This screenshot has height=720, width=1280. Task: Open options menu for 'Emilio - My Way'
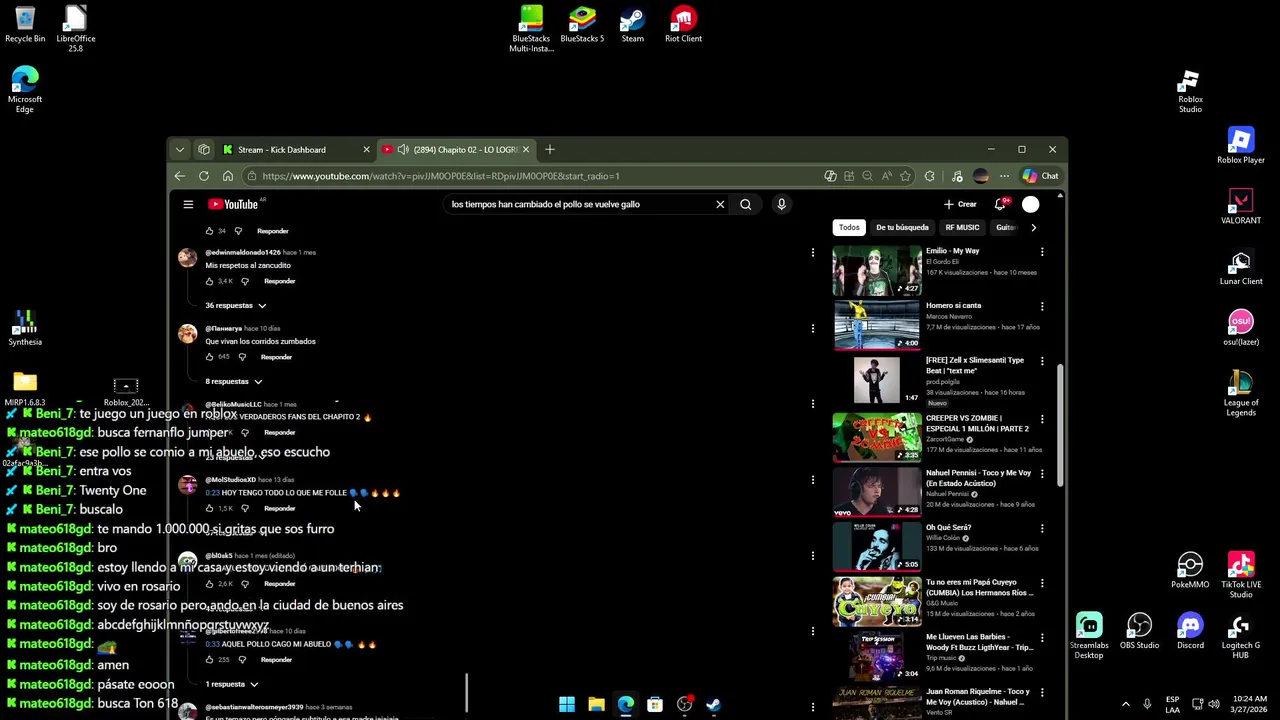click(1042, 253)
